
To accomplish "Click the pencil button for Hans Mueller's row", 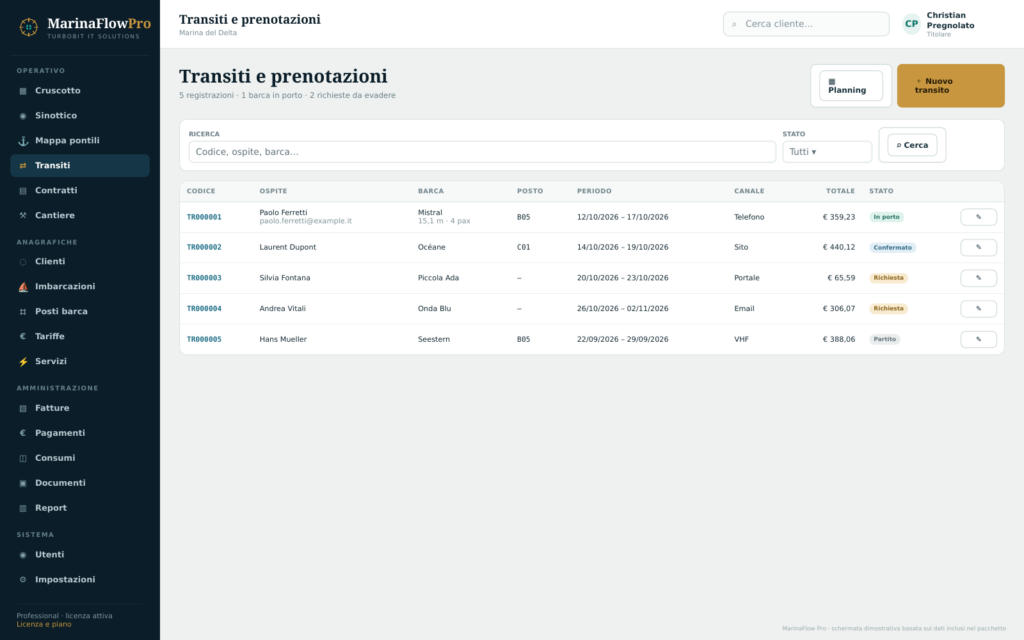I will tap(978, 339).
